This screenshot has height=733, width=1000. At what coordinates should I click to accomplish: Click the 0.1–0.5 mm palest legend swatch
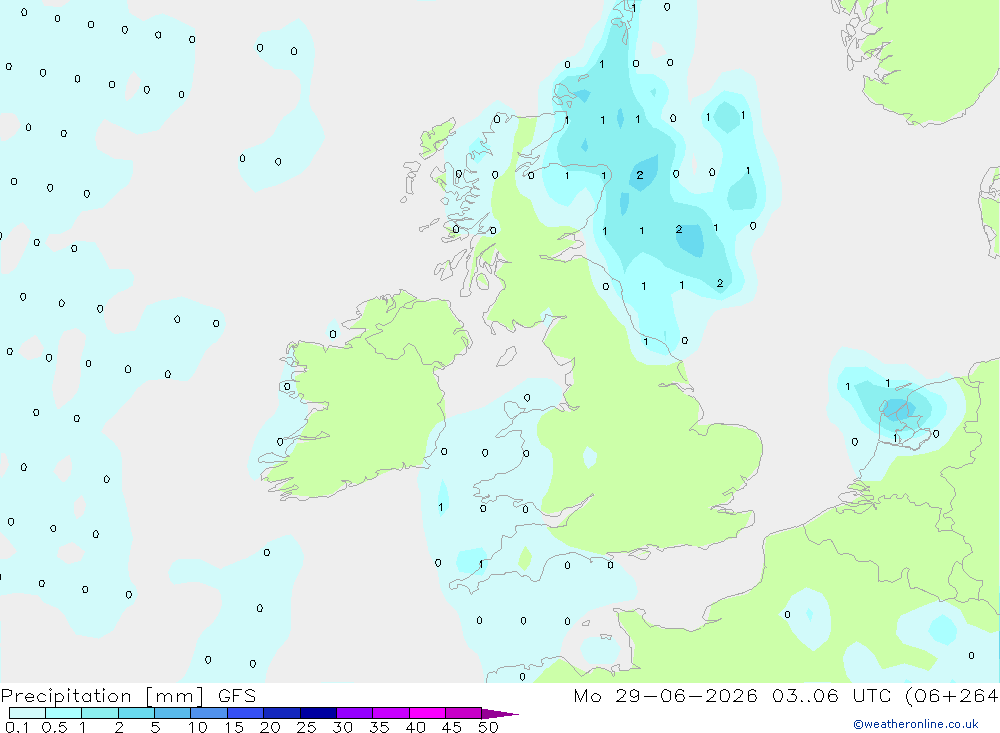point(27,713)
